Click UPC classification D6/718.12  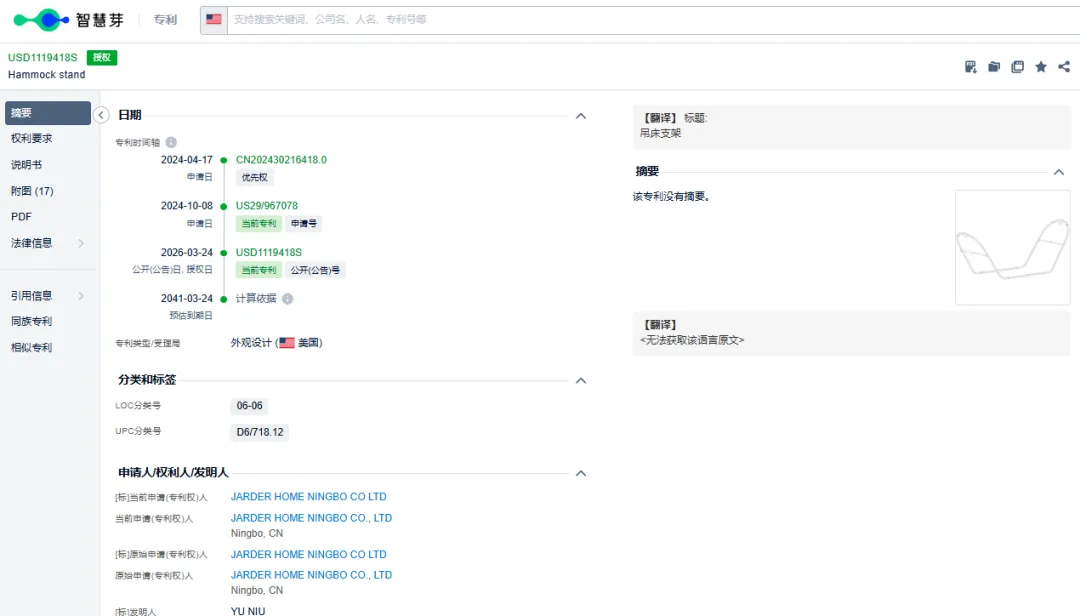coord(260,432)
